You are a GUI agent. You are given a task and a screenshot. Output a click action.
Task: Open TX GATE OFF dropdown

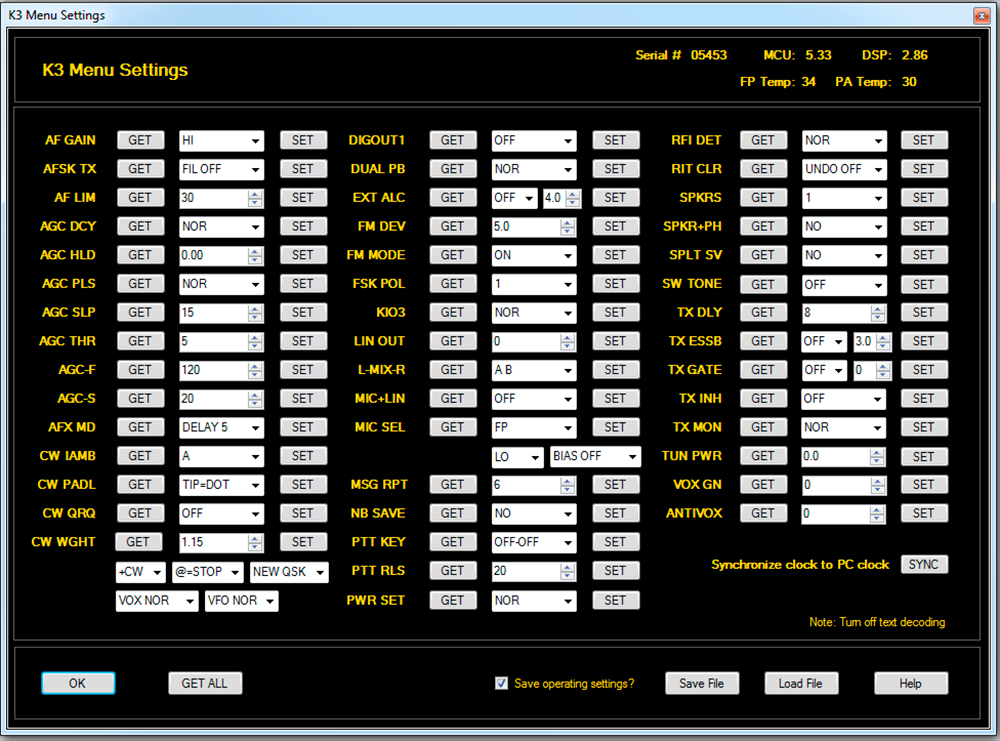pyautogui.click(x=825, y=370)
